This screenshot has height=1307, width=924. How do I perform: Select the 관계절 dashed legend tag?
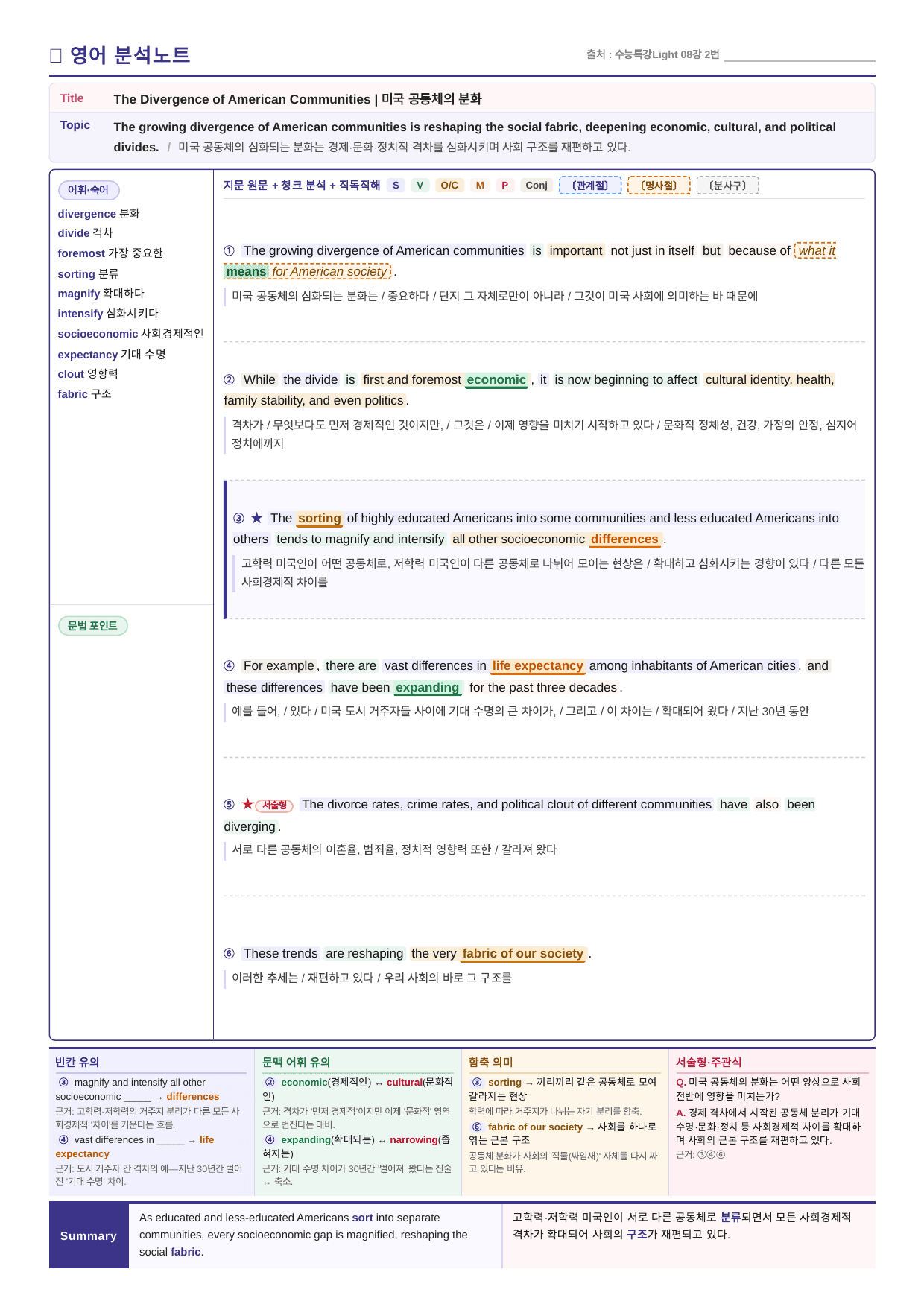(590, 186)
